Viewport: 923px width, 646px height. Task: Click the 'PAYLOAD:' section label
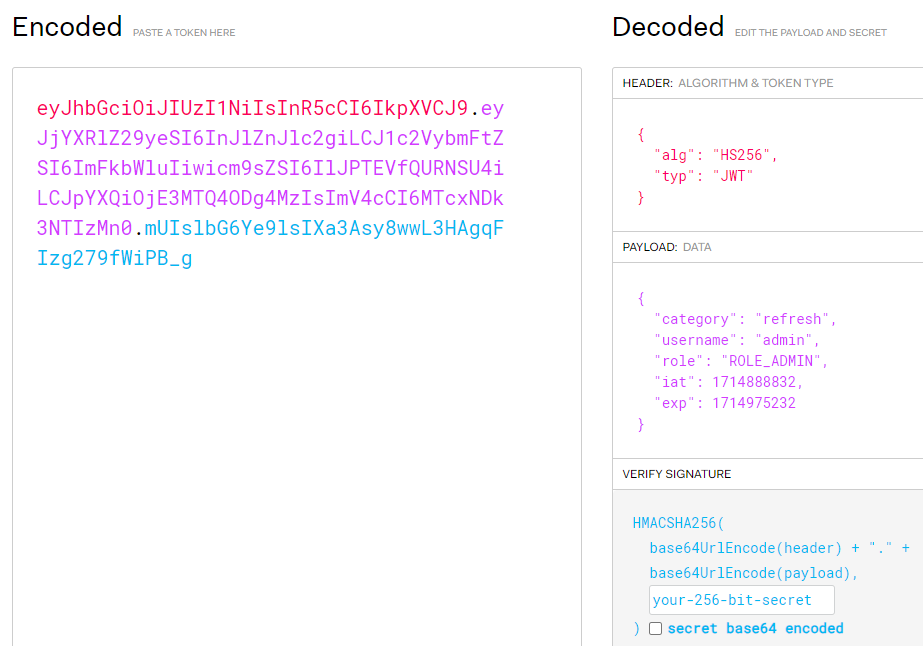pos(650,247)
